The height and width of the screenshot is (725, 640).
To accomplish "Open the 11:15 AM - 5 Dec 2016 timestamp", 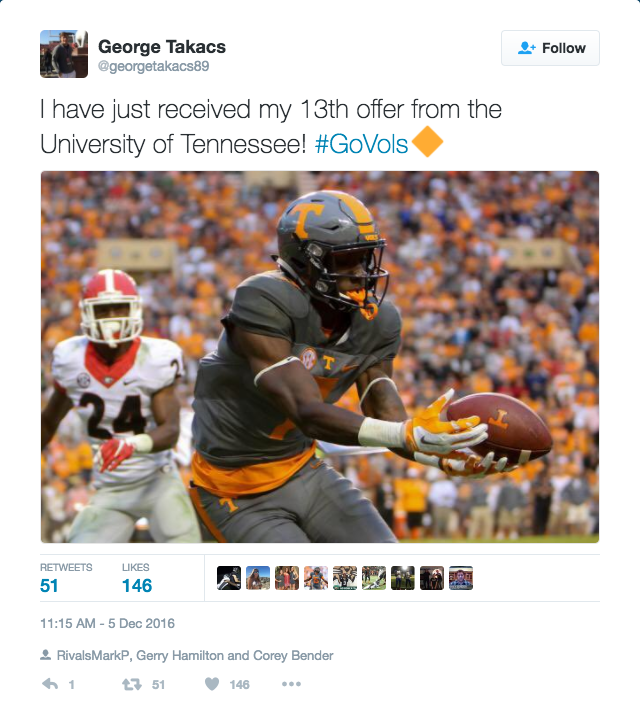I will tap(107, 623).
